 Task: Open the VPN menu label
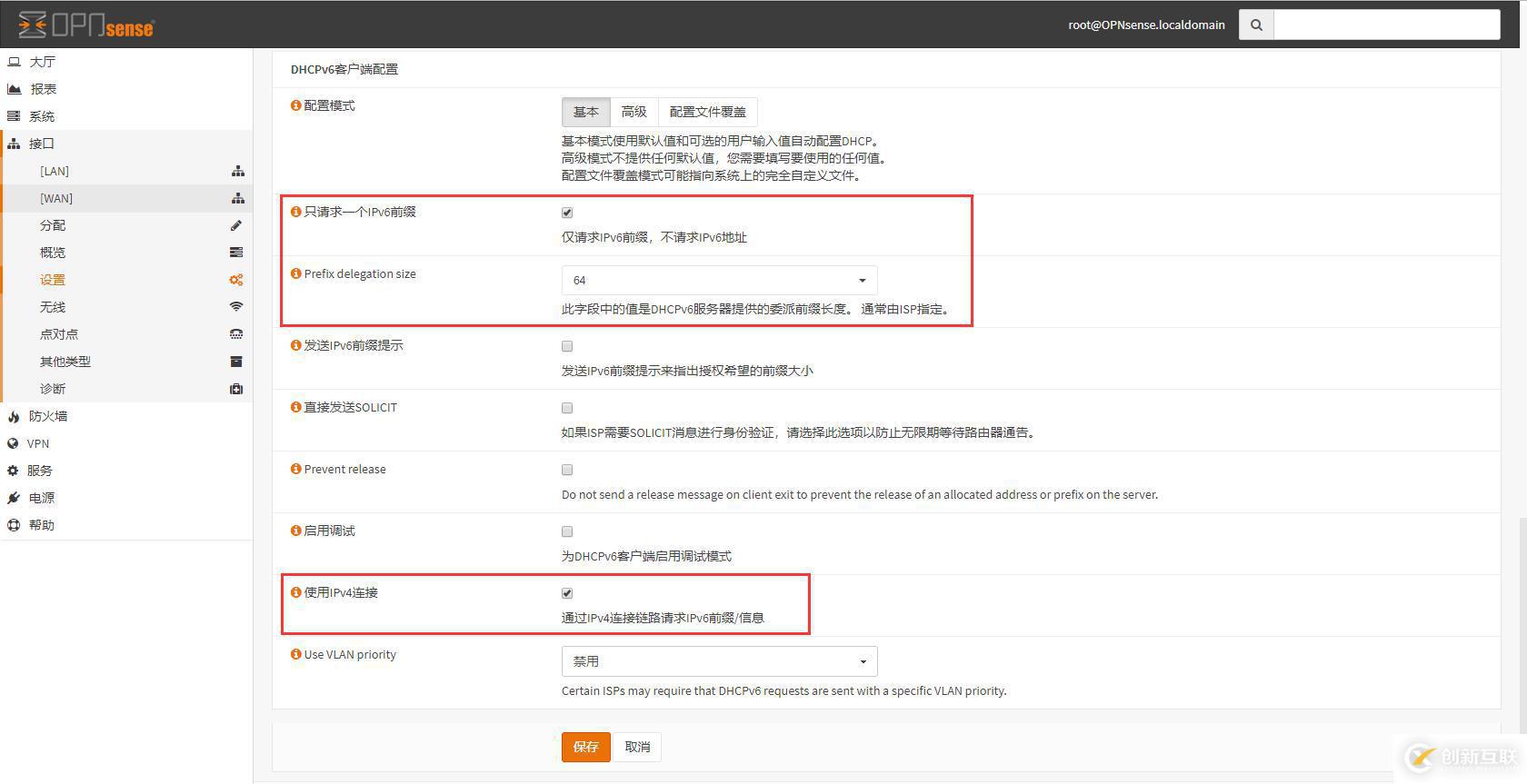pos(38,443)
